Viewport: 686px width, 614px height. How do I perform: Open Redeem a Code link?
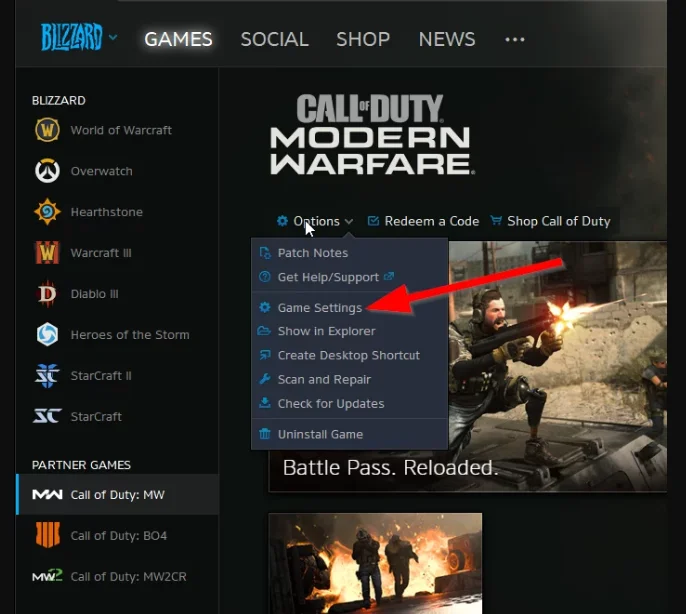click(x=432, y=221)
